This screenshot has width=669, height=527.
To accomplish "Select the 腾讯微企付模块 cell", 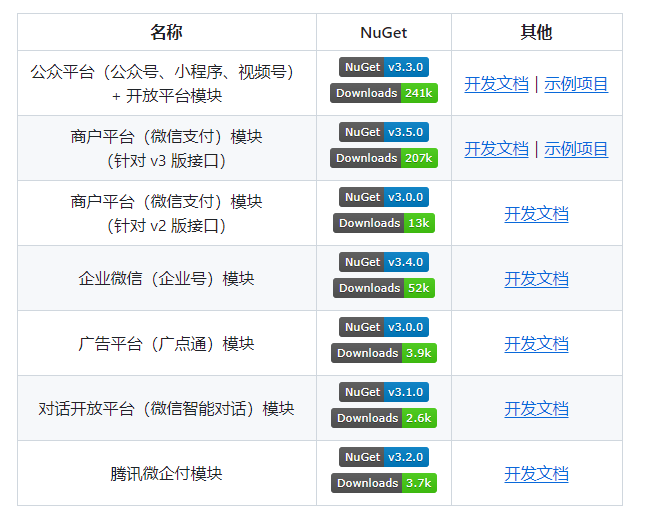I will 167,473.
